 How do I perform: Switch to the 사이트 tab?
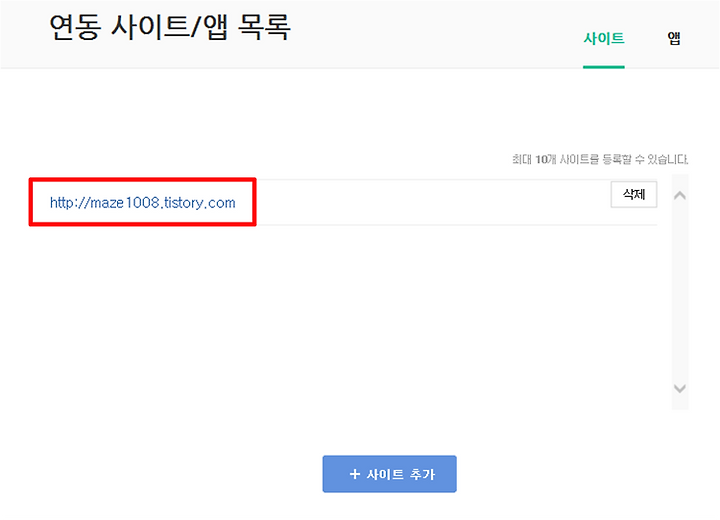click(603, 38)
